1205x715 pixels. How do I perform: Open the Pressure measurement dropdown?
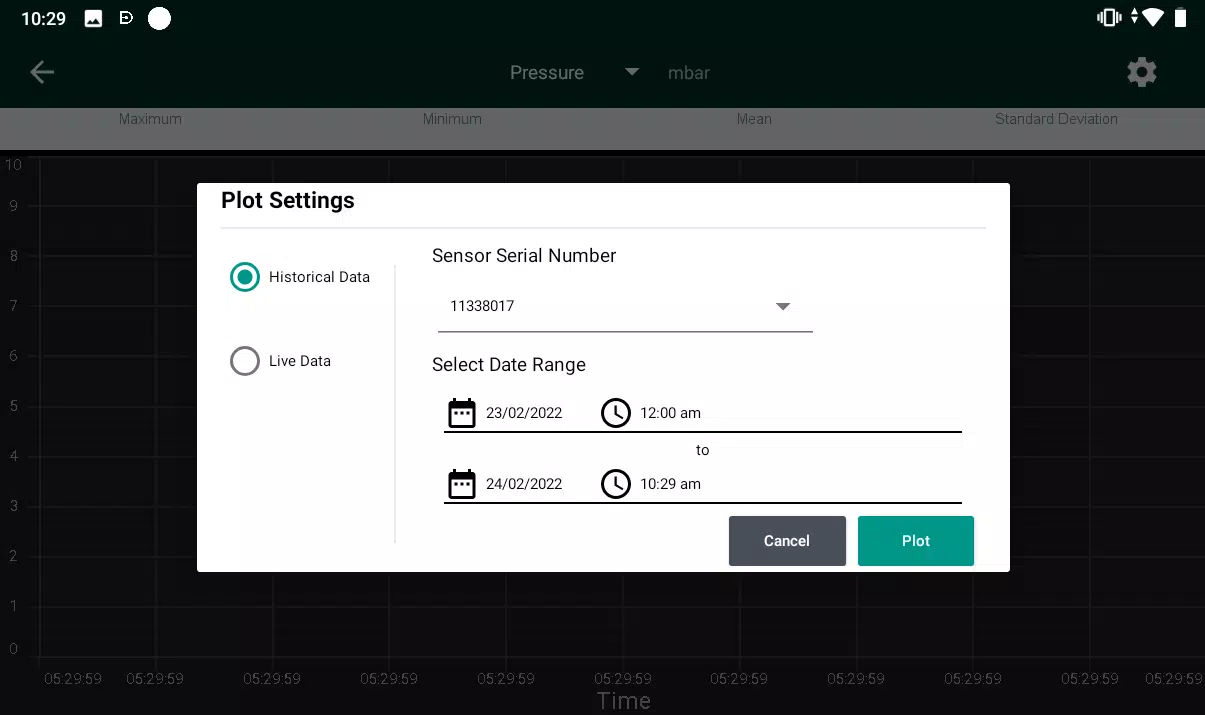click(x=573, y=72)
